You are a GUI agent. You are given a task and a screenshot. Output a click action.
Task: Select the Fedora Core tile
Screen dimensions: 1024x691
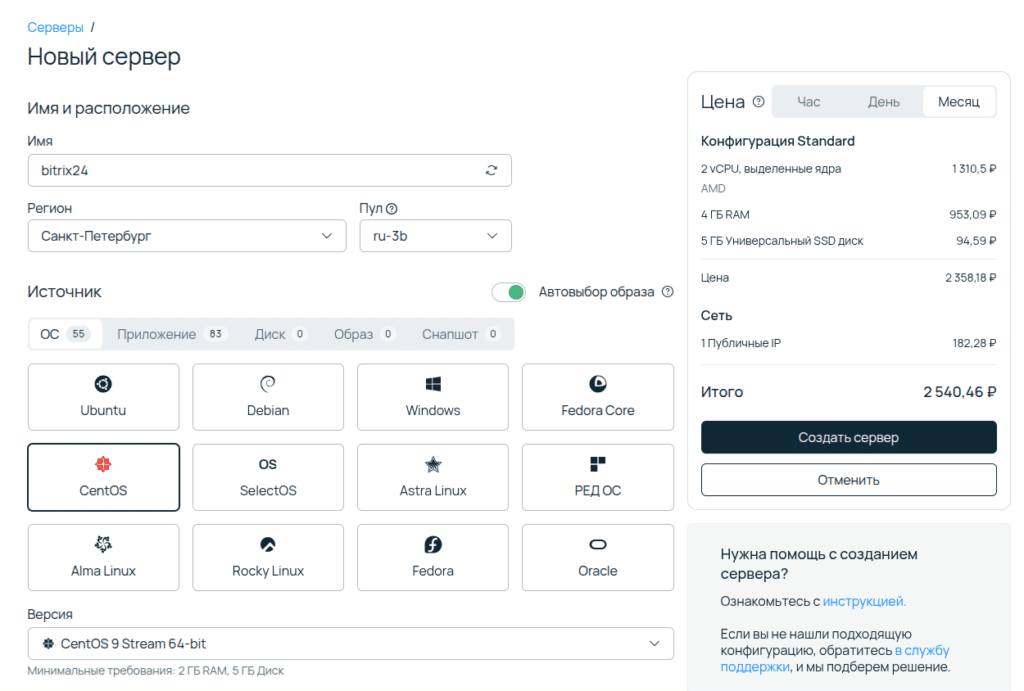597,397
